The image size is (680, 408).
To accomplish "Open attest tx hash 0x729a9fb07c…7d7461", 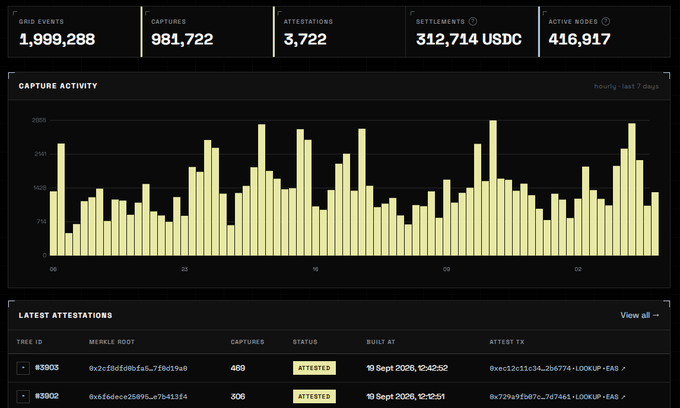I will 530,397.
